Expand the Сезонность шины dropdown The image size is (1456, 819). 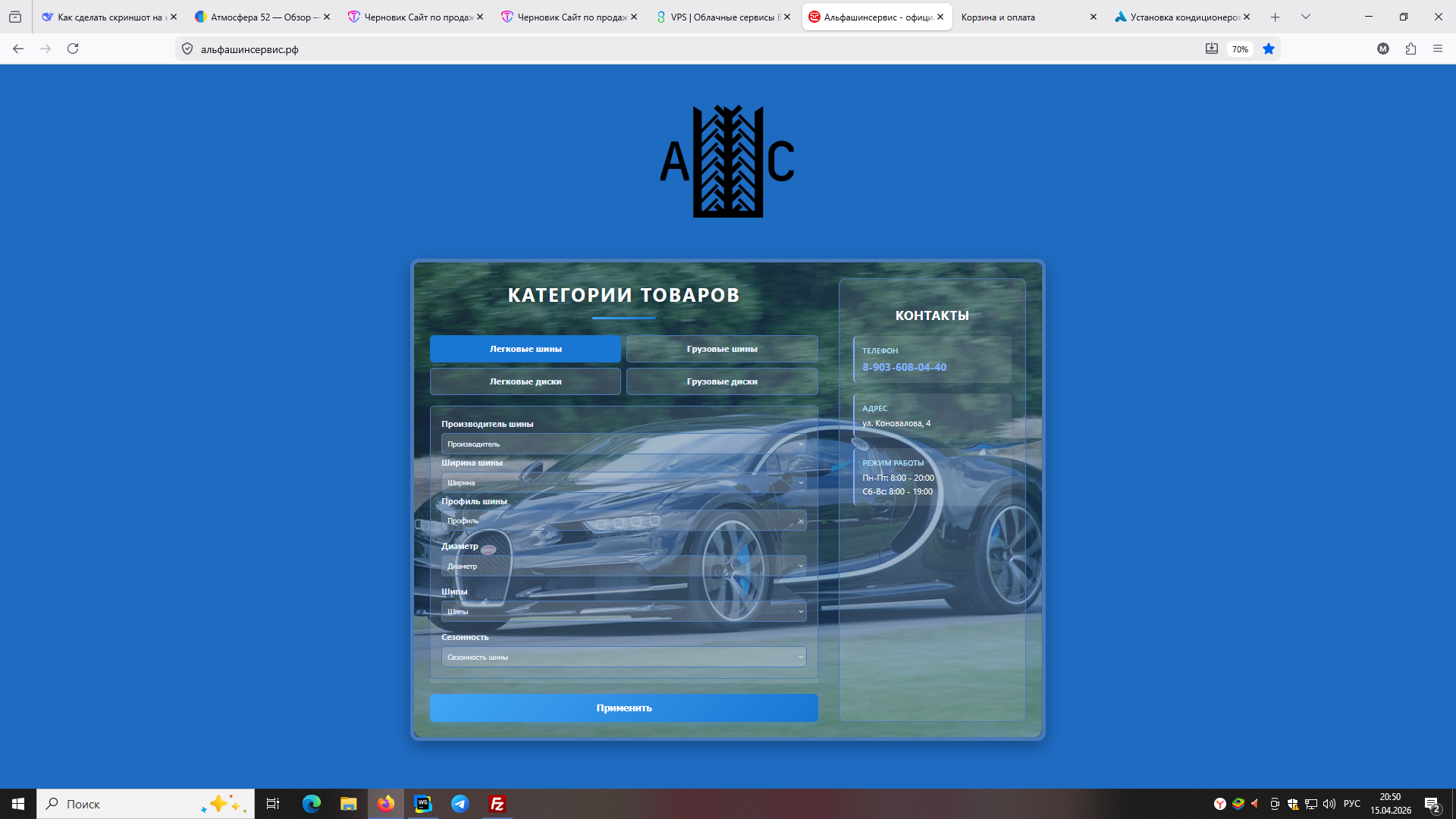tap(623, 657)
